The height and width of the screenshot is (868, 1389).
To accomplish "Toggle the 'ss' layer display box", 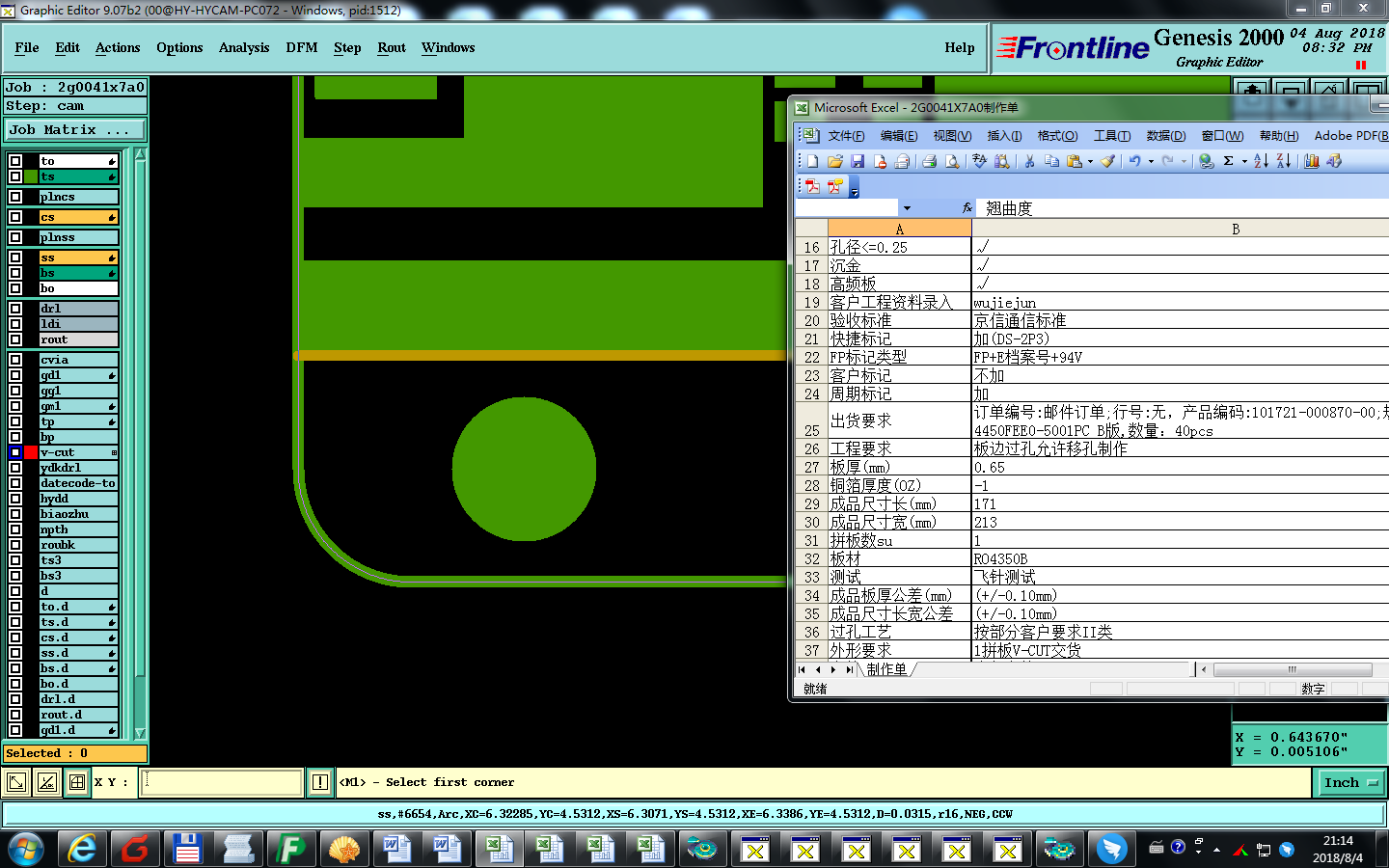I will (x=15, y=258).
